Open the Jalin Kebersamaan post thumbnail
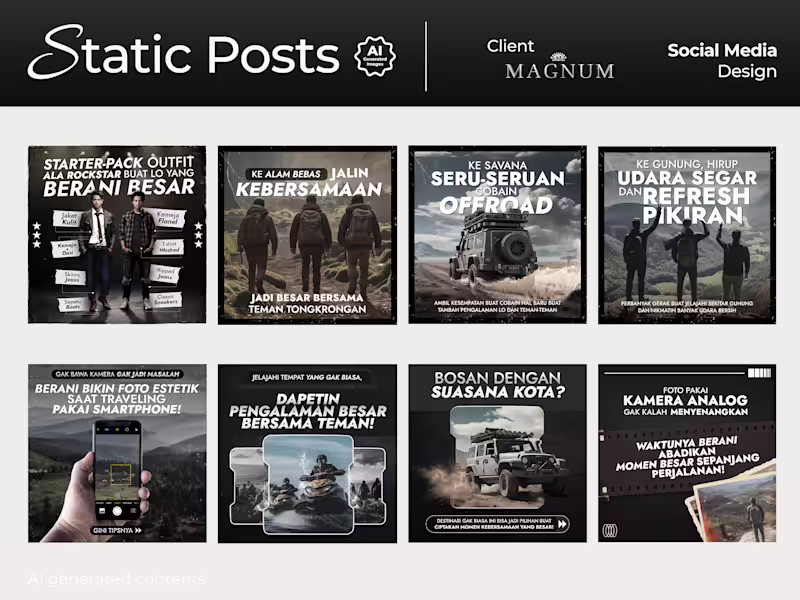Screen dimensions: 800x600 [307, 235]
